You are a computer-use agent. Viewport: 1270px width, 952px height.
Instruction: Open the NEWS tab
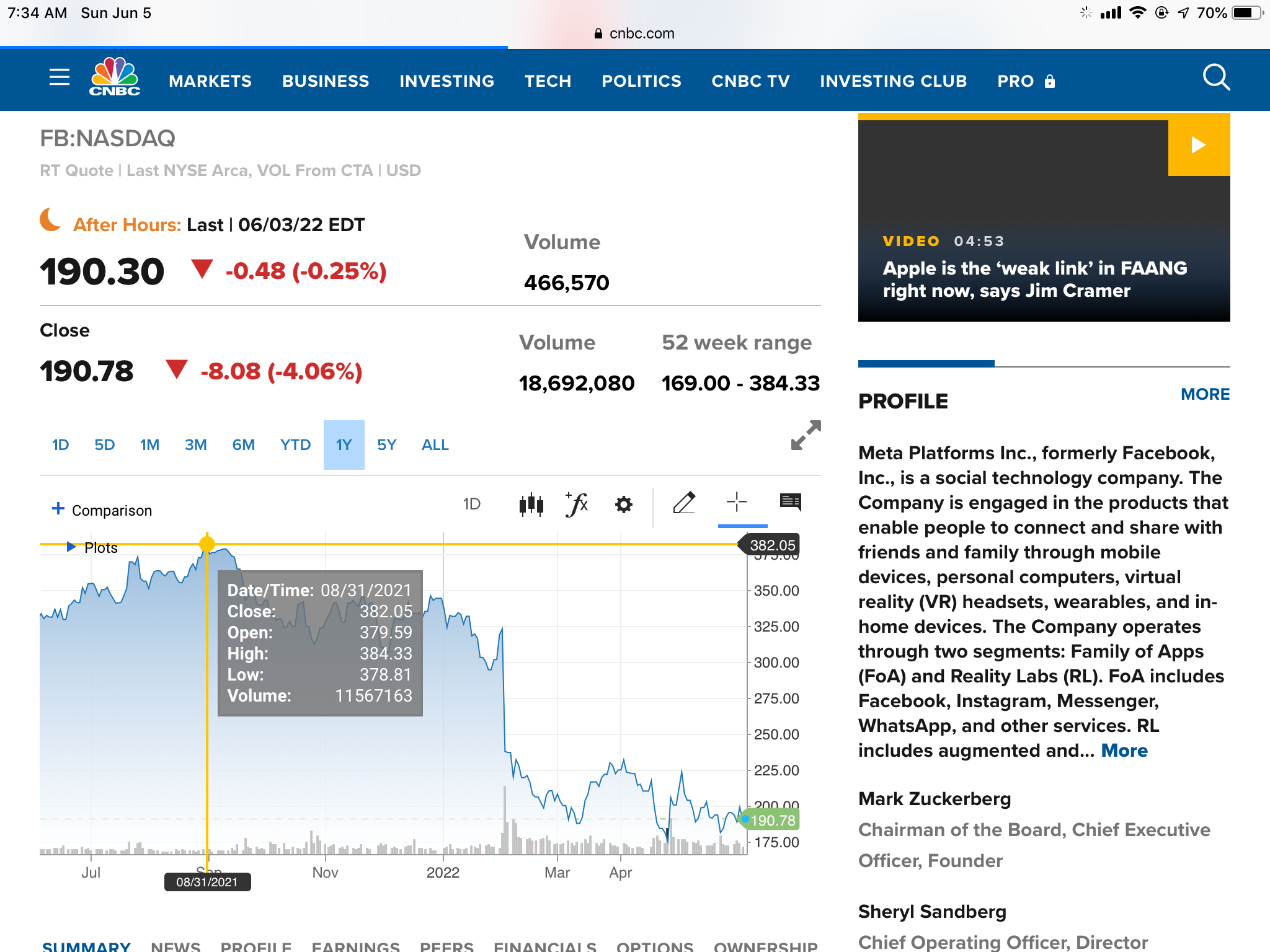[x=175, y=946]
